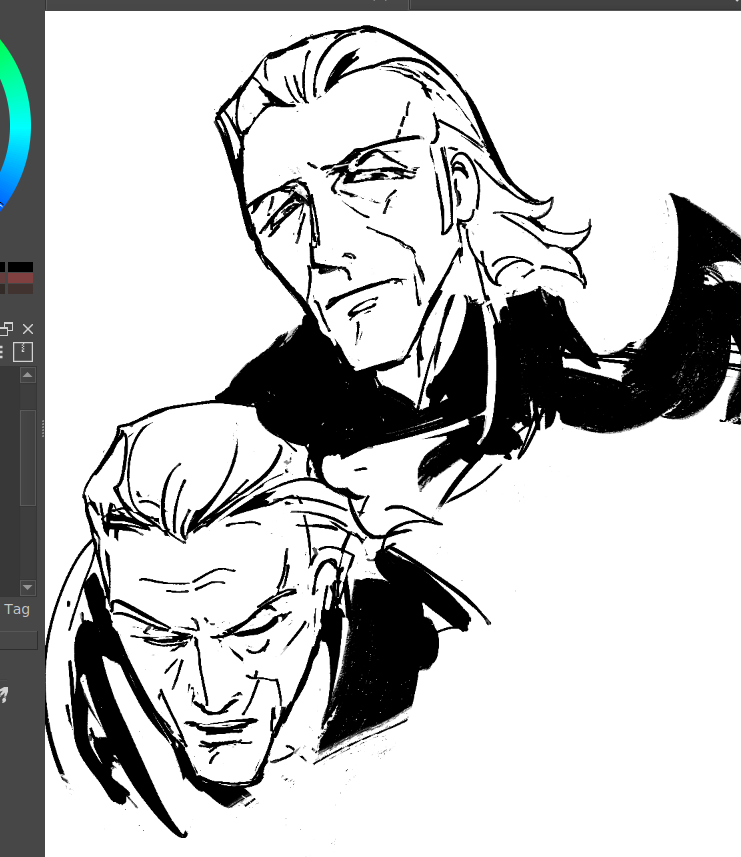Select the Tag label
This screenshot has width=741, height=857.
click(x=17, y=609)
